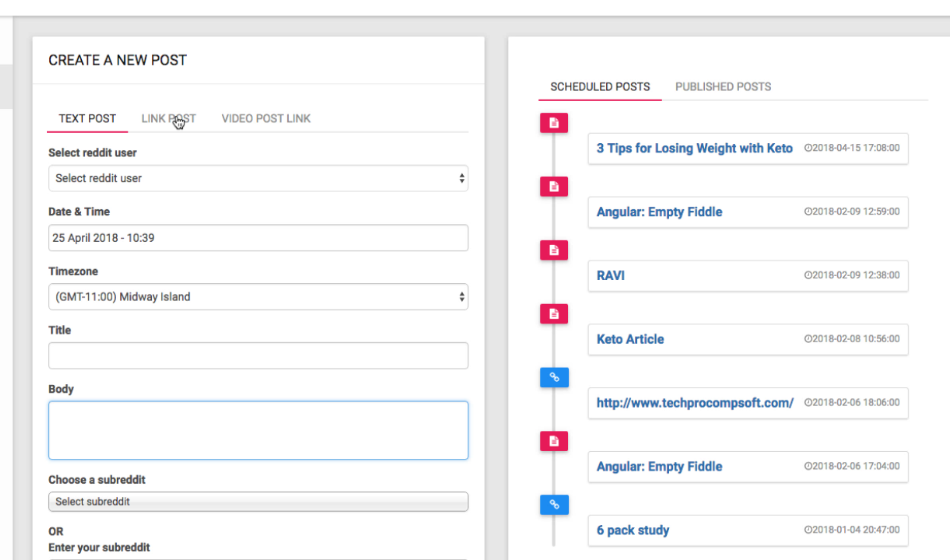Viewport: 950px width, 560px height.
Task: Click the blue link icon above the techprocompsoft post
Action: click(554, 378)
